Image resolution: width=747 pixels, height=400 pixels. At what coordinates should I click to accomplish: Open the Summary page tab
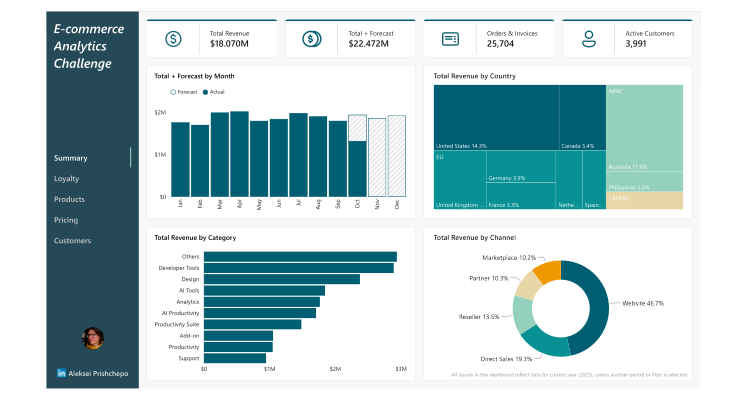71,158
